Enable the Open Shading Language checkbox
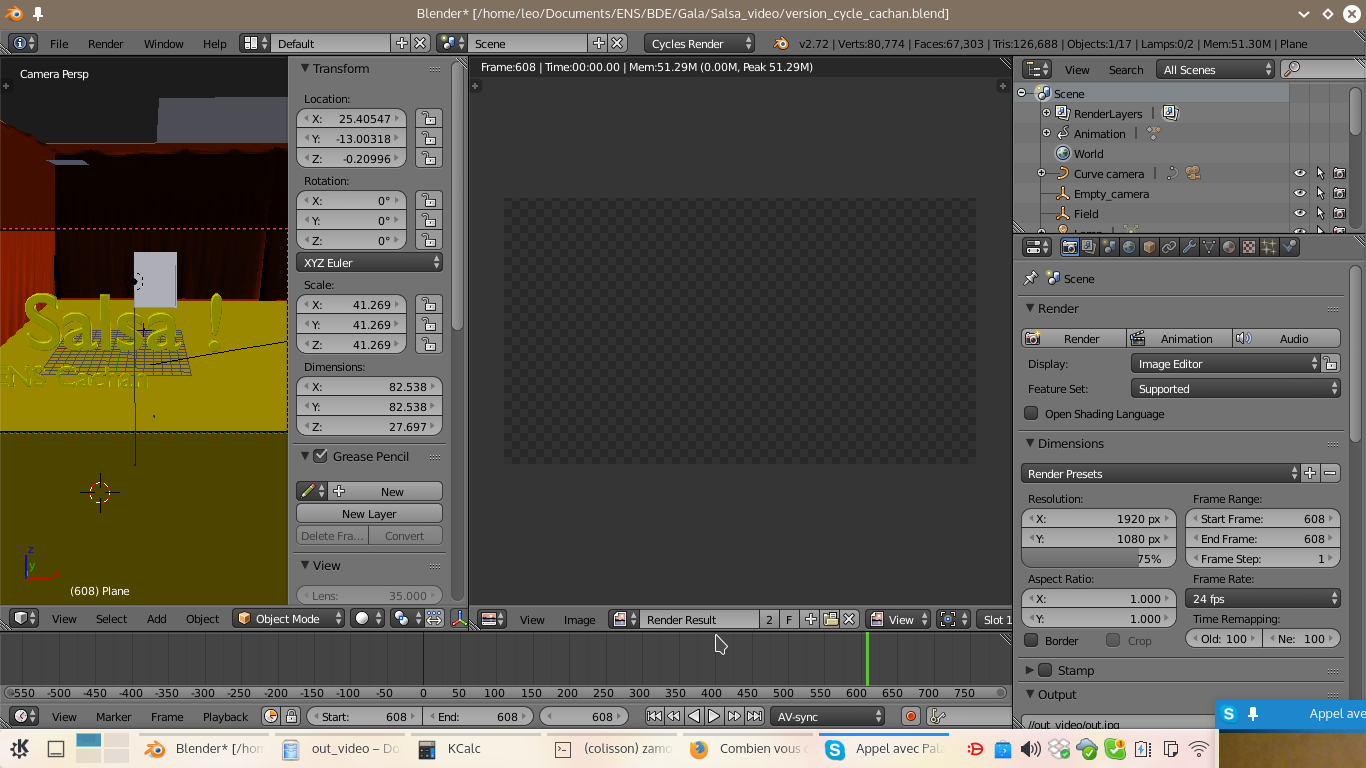The height and width of the screenshot is (768, 1366). click(x=1031, y=413)
